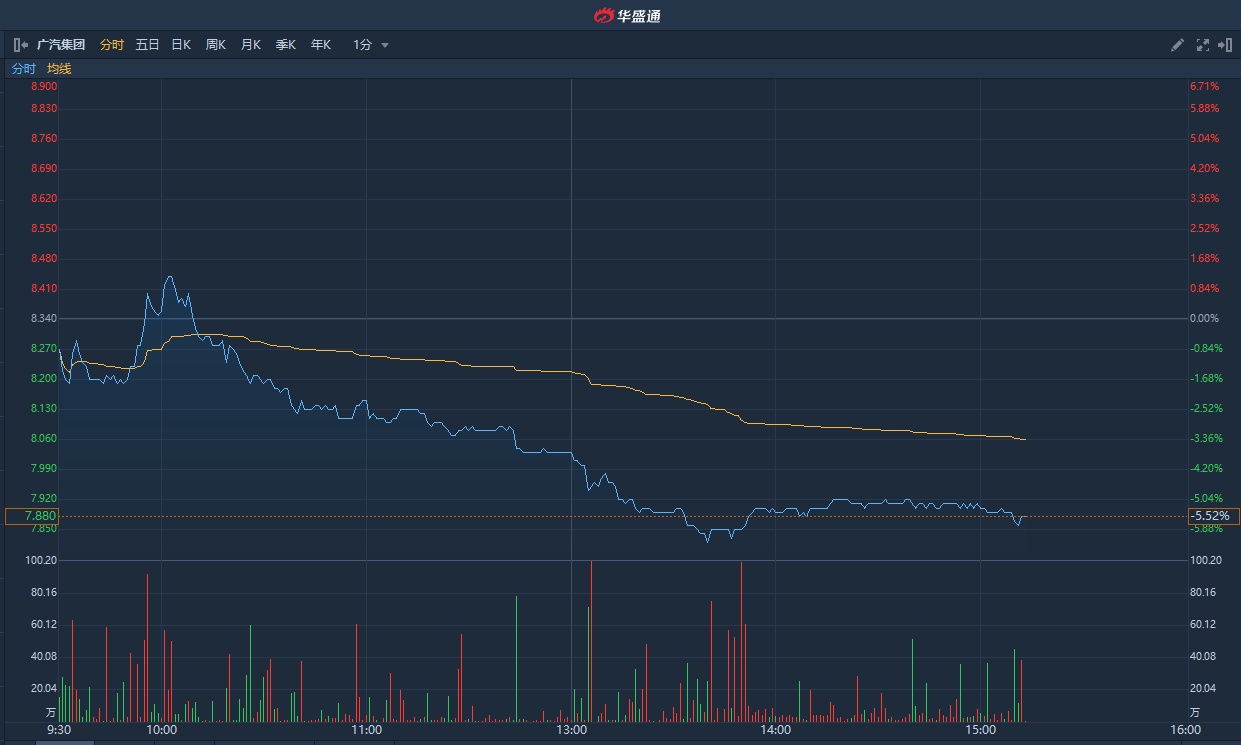Expand the right side panel icon
The height and width of the screenshot is (745, 1241).
1225,45
